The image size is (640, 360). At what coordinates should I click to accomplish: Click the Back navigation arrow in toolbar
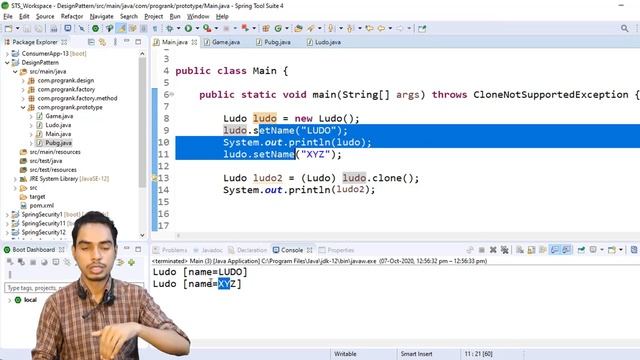point(381,28)
